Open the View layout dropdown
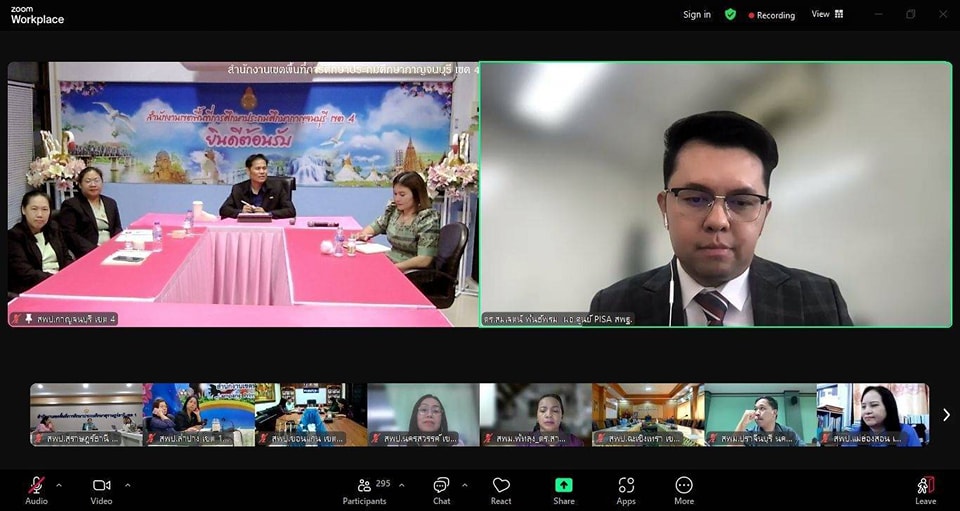 827,14
